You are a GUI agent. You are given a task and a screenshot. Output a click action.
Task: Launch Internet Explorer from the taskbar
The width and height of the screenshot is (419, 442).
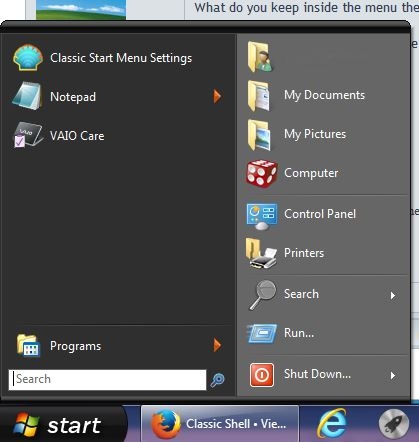[332, 423]
